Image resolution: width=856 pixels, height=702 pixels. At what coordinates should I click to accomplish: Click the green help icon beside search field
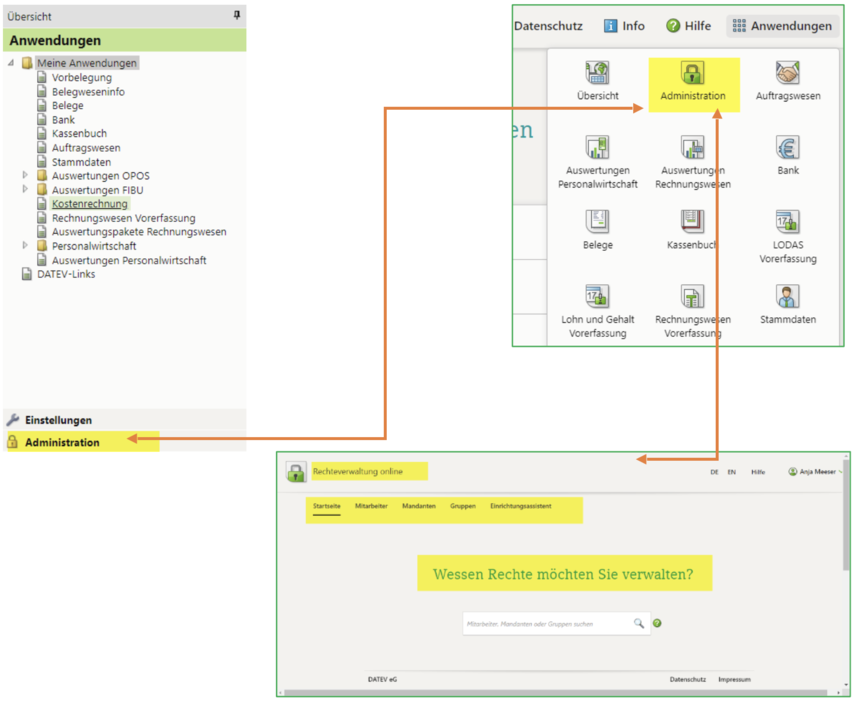coord(657,623)
